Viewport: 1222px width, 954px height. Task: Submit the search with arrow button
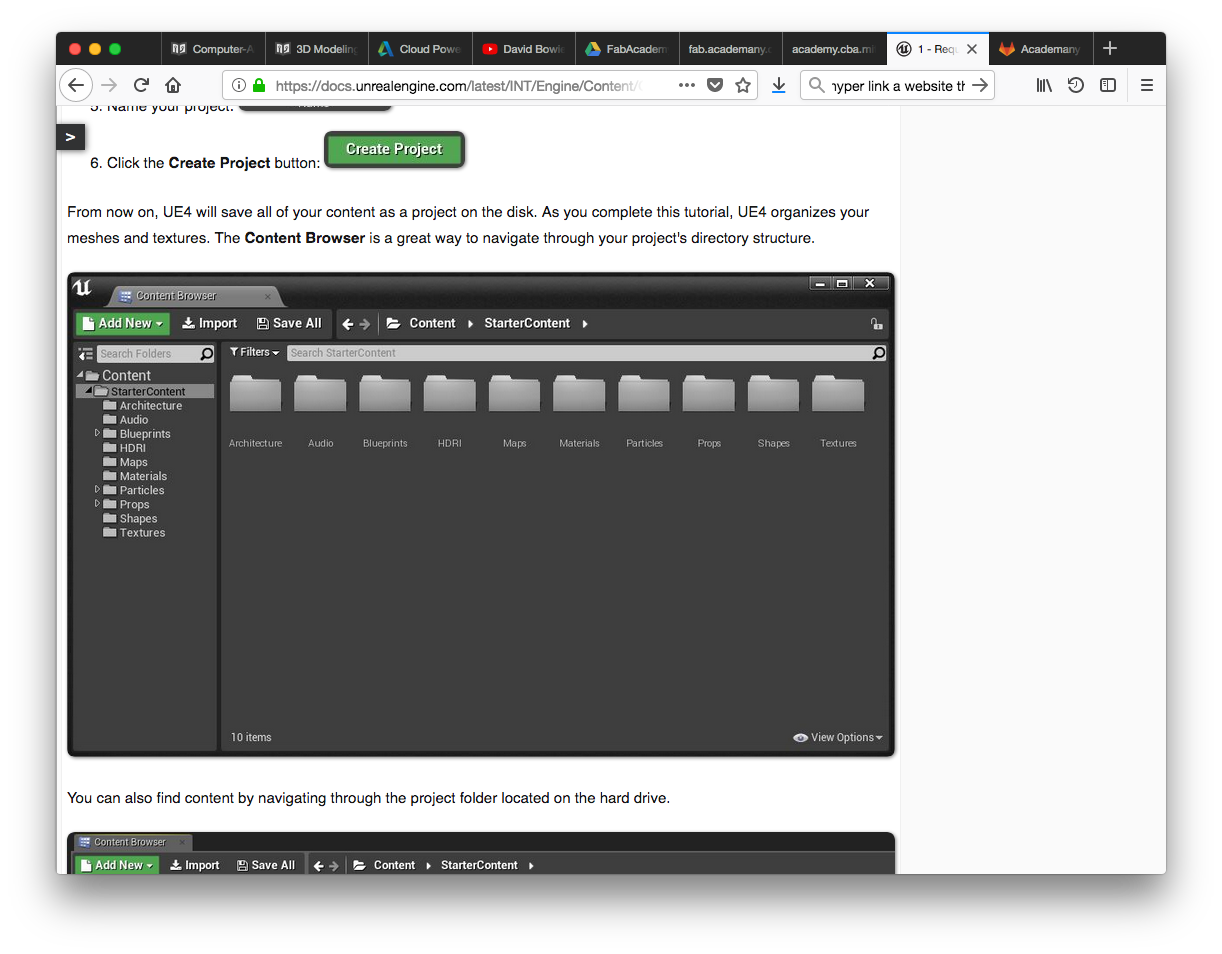click(980, 86)
